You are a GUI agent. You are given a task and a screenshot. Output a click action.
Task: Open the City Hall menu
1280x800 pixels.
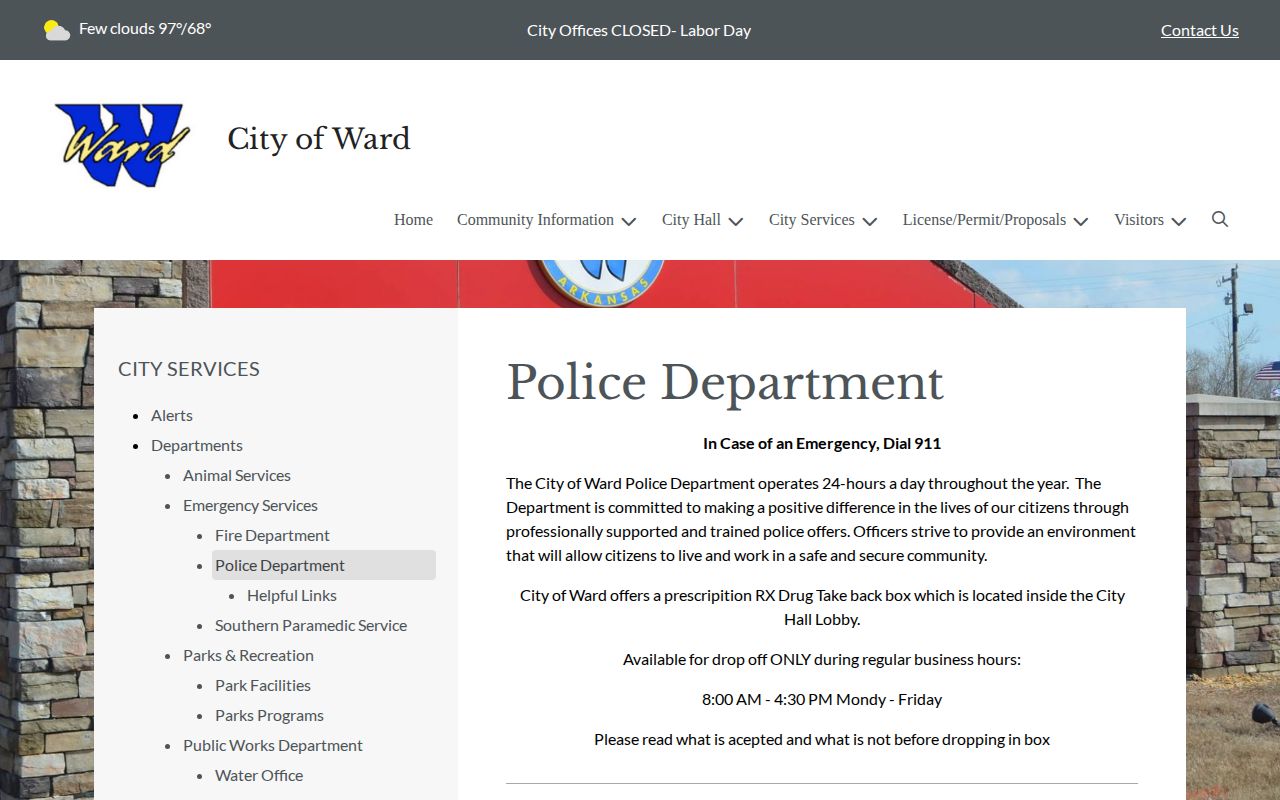point(691,220)
